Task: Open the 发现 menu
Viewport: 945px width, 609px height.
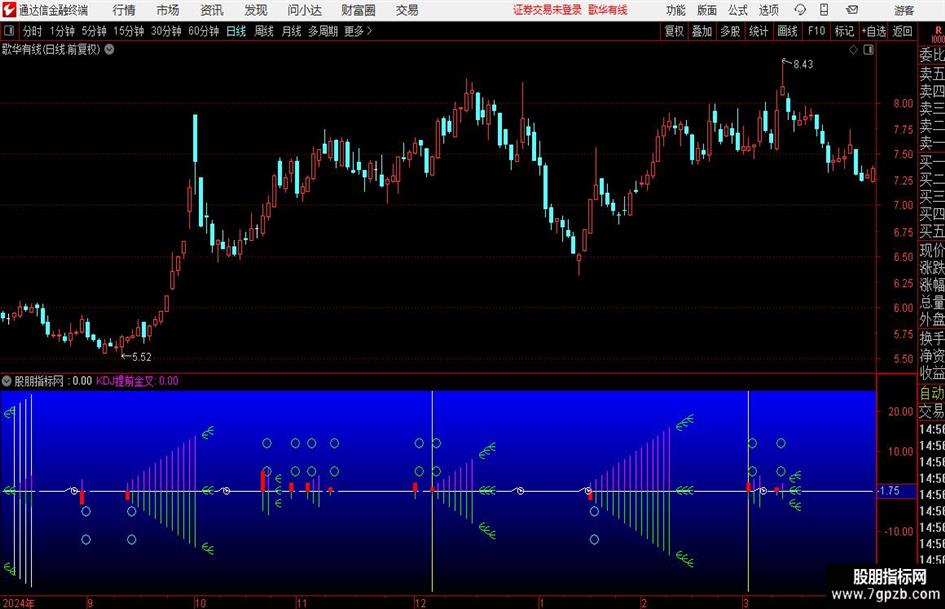Action: coord(256,10)
